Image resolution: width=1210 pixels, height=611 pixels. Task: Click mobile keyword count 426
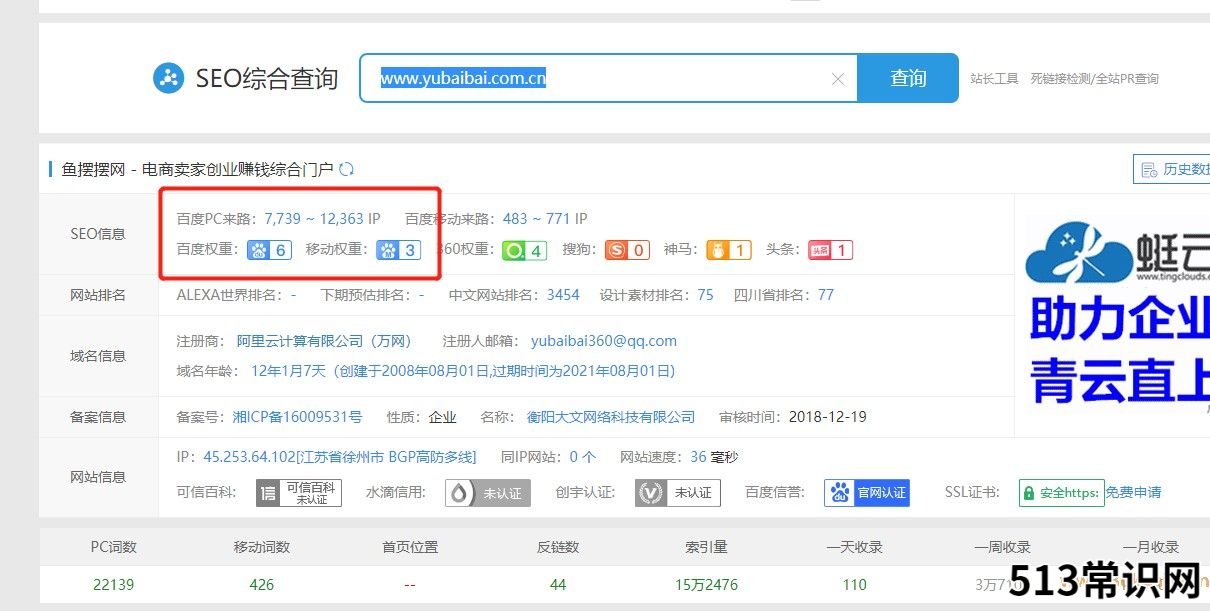(x=261, y=585)
